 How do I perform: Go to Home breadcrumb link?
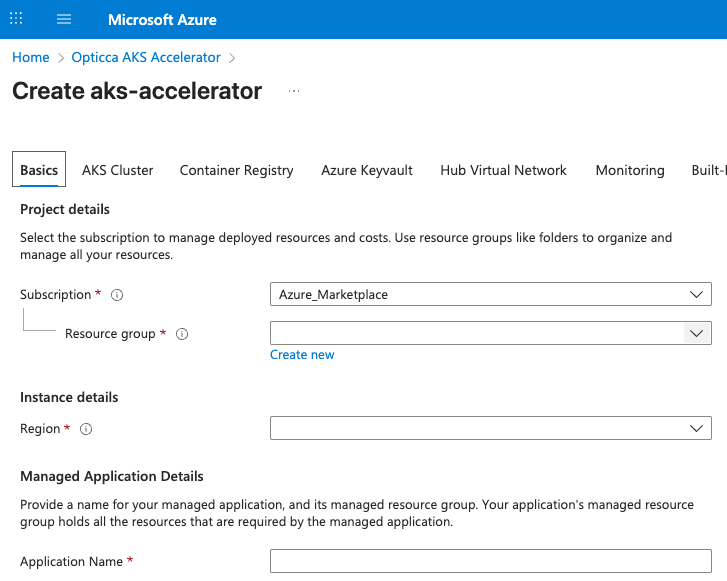[31, 58]
